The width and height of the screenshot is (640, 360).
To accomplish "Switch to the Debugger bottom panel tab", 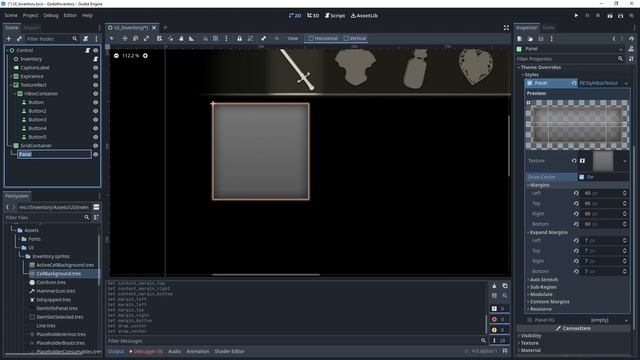I will point(146,351).
